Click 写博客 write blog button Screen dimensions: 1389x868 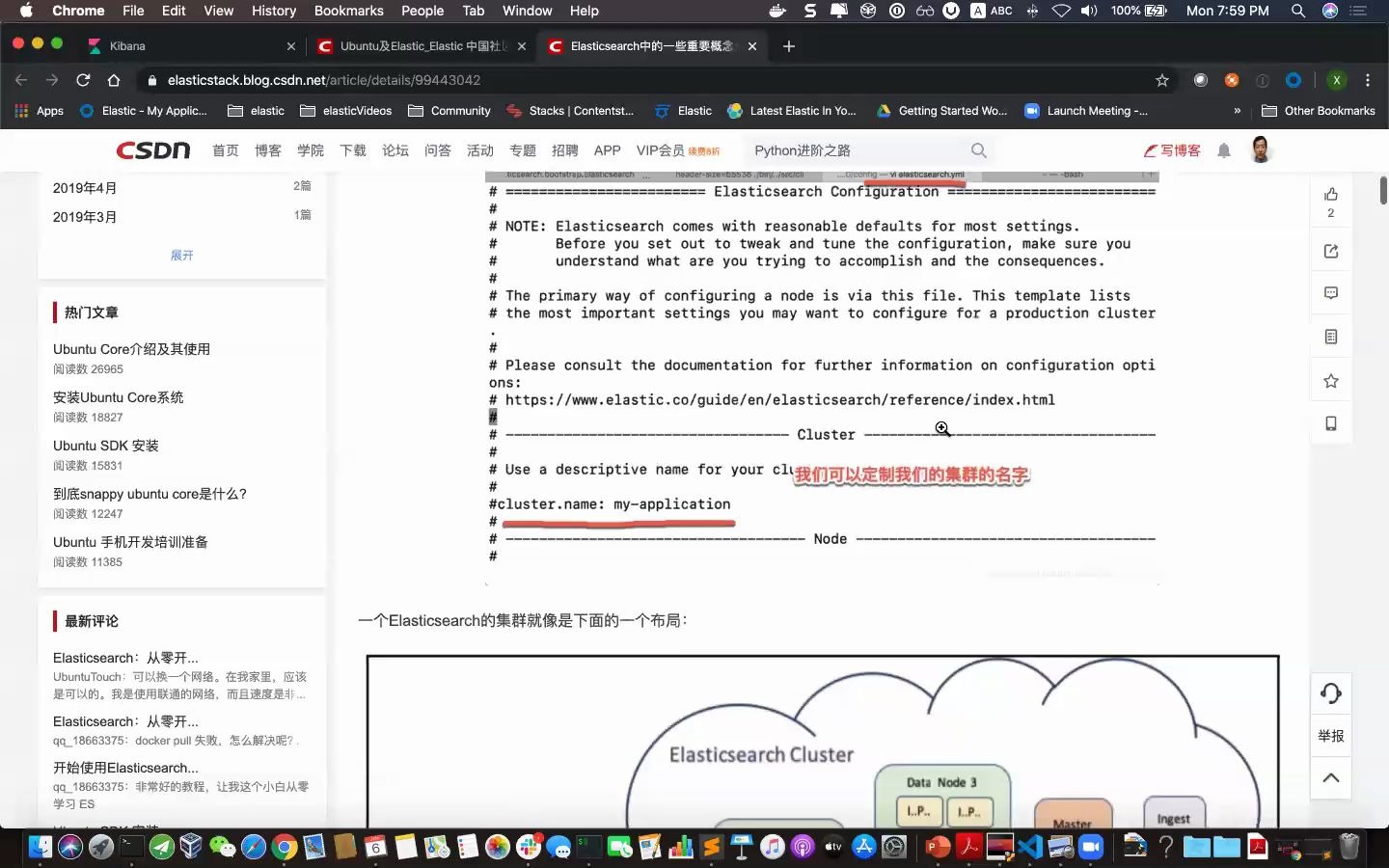tap(1172, 150)
